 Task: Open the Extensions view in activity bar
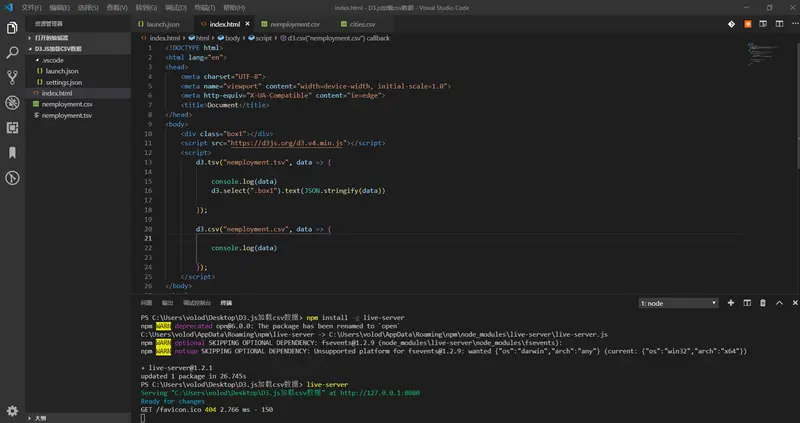(x=12, y=128)
